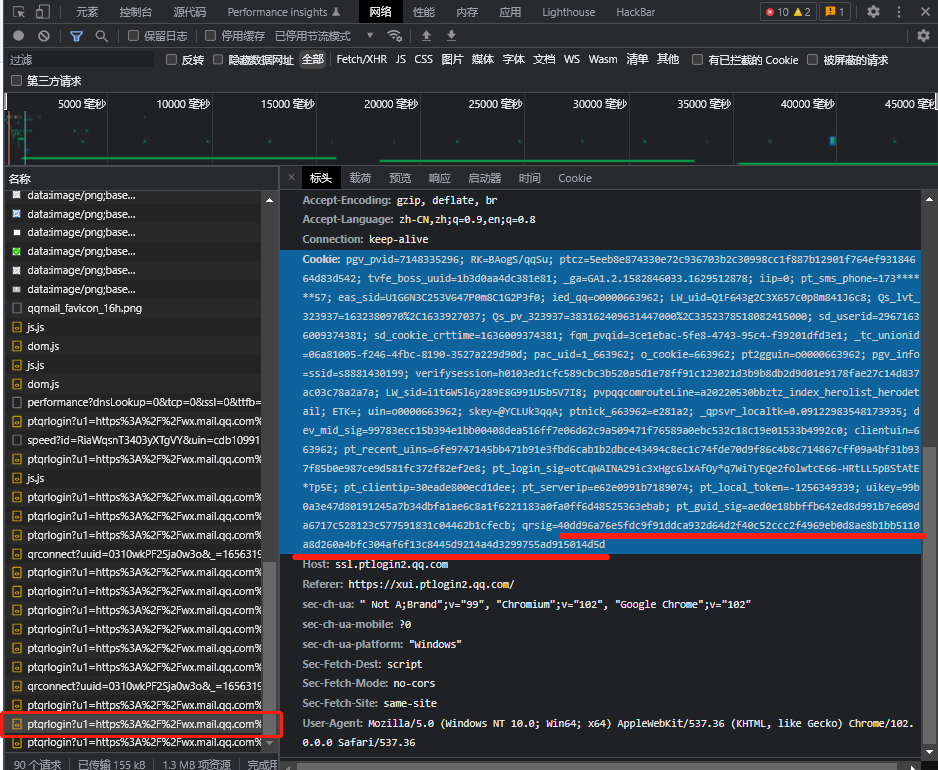Click the import HAR upload arrow
Viewport: 938px width, 770px height.
426,36
